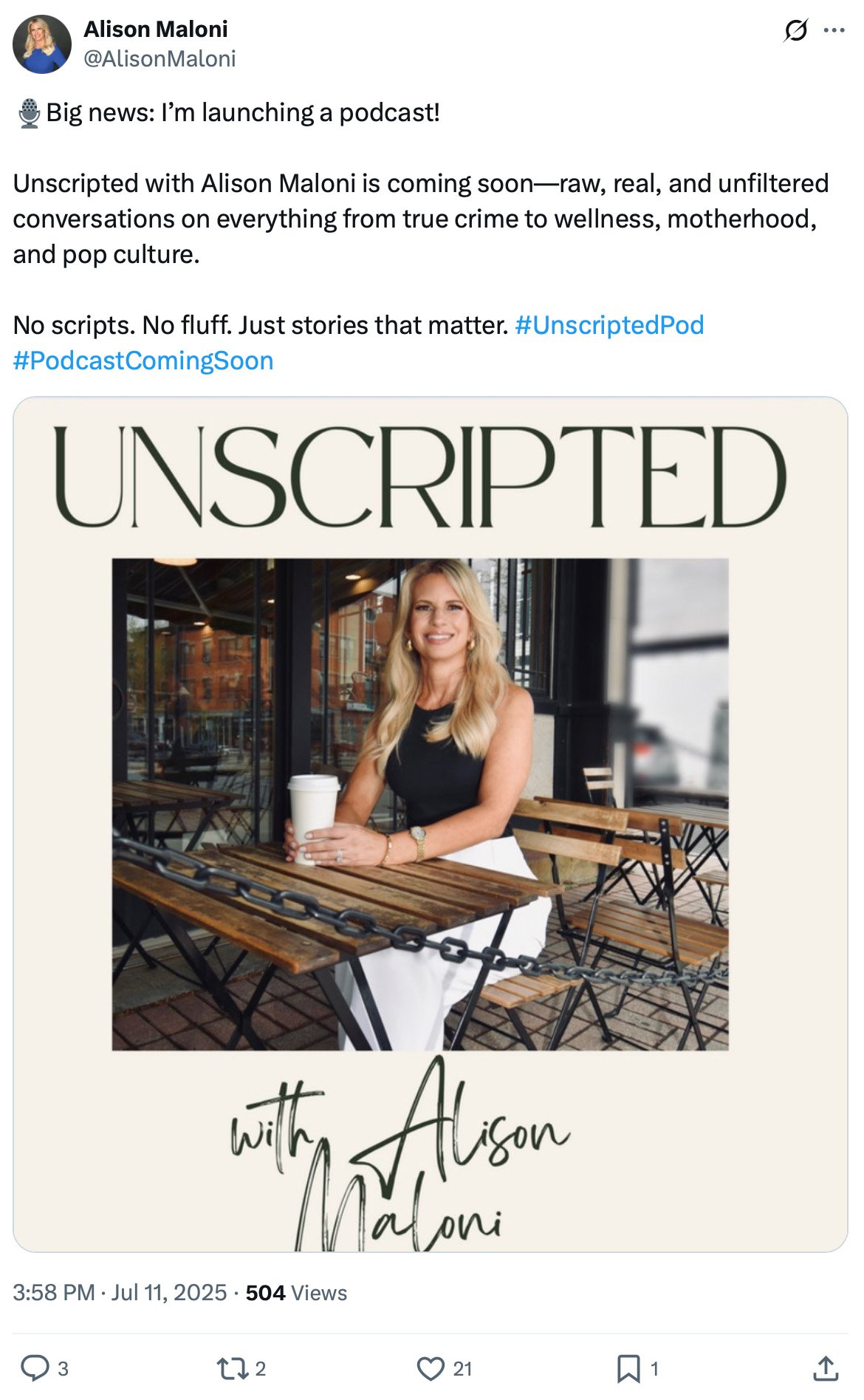Open the more options ellipsis menu
864x1400 pixels.
click(x=836, y=31)
